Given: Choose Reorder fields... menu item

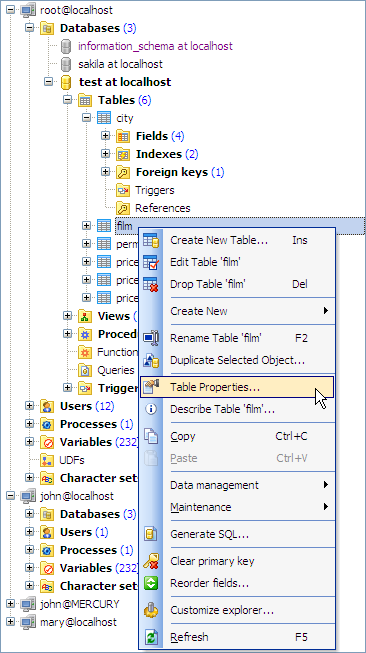Looking at the screenshot, I should click(x=237, y=583).
